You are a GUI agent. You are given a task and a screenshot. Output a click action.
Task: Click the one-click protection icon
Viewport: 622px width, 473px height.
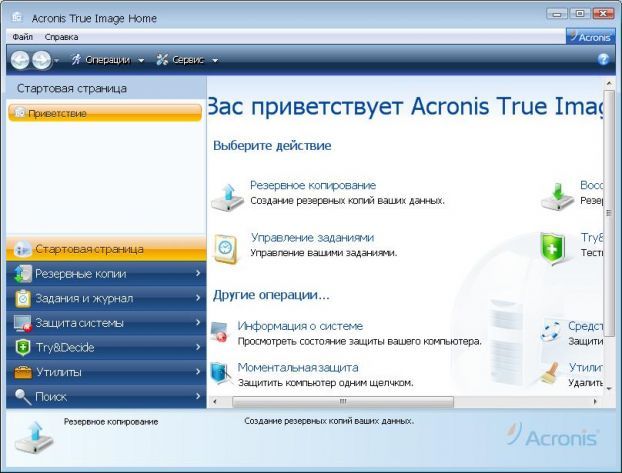click(x=220, y=373)
